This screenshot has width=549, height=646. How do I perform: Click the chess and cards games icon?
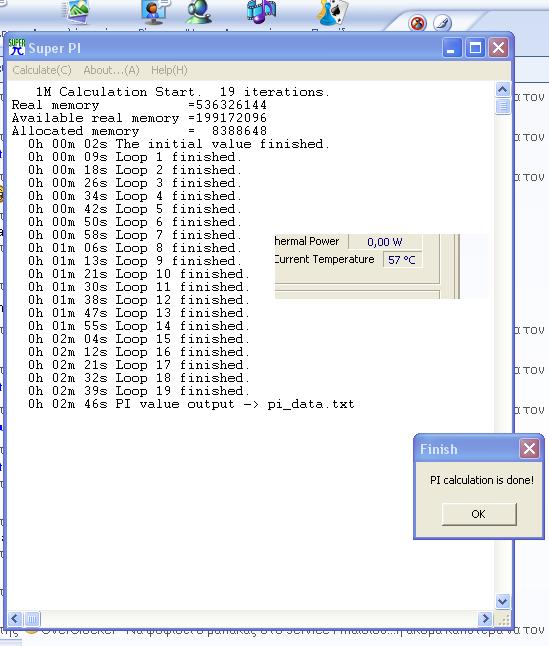click(332, 12)
